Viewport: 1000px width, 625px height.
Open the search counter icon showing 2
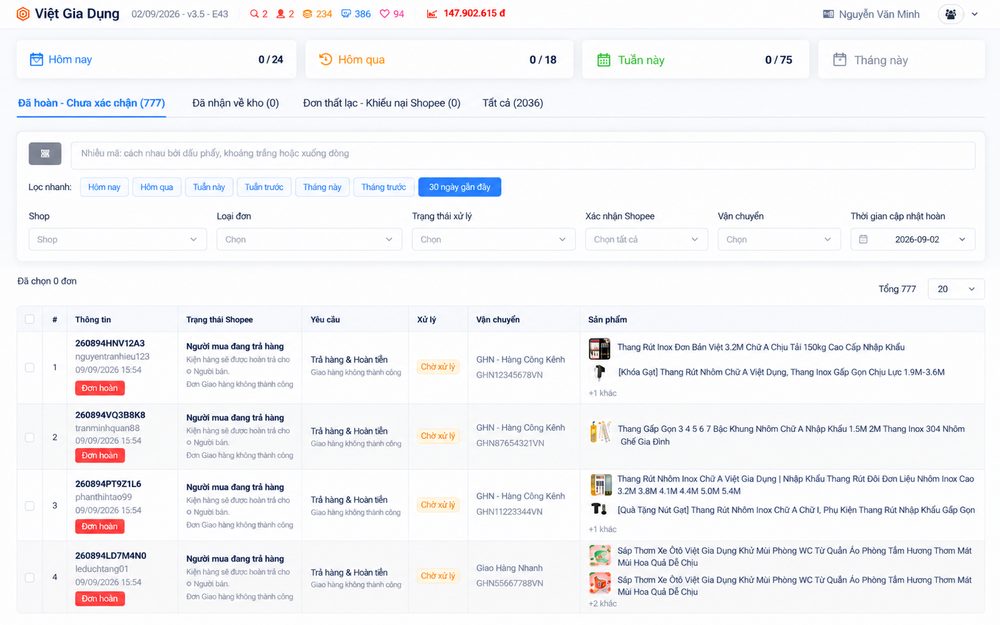(254, 13)
